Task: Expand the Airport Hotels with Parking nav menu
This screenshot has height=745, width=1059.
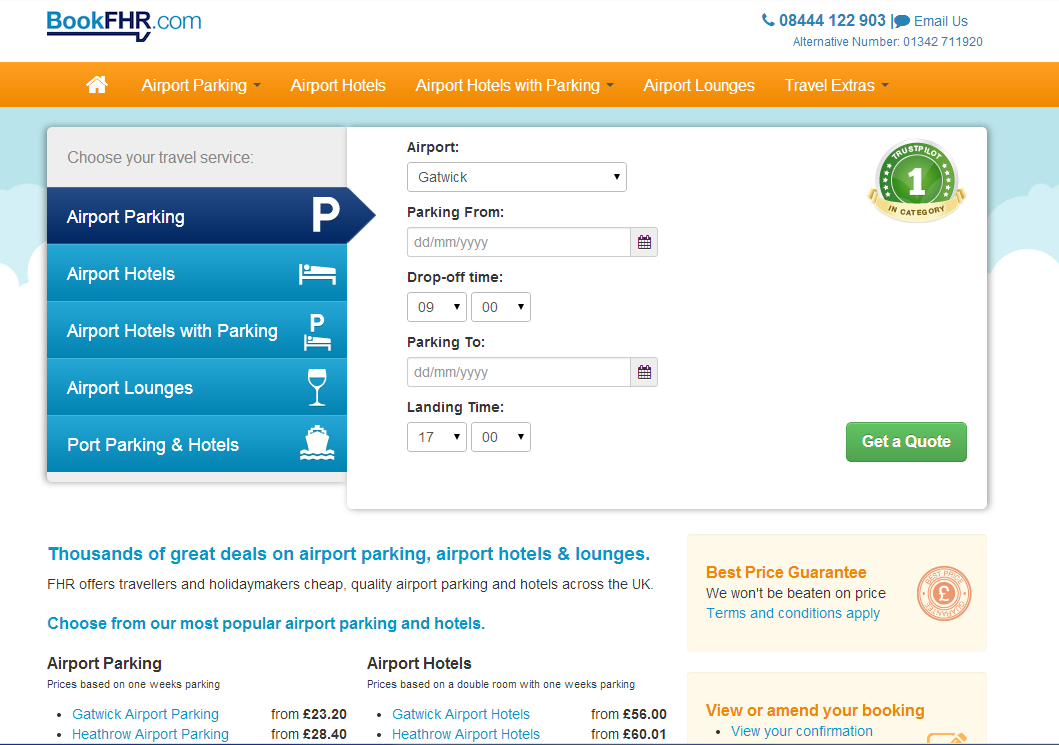Action: [x=515, y=85]
